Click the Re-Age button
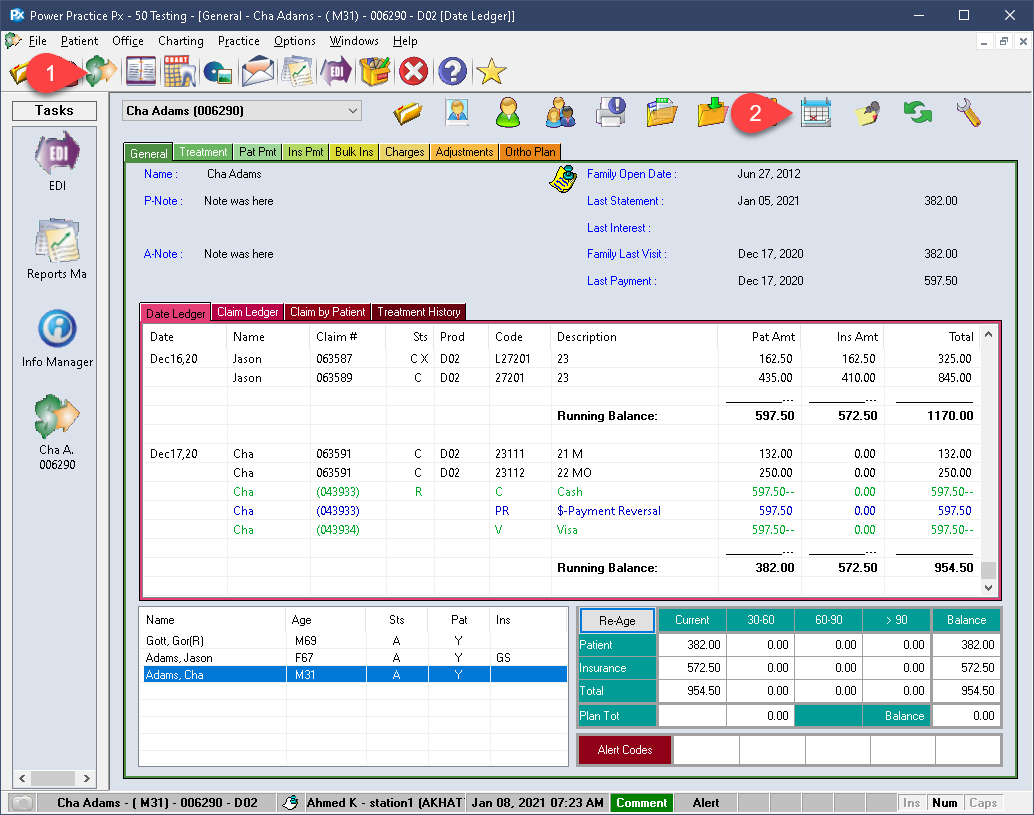Viewport: 1034px width, 815px height. [617, 620]
